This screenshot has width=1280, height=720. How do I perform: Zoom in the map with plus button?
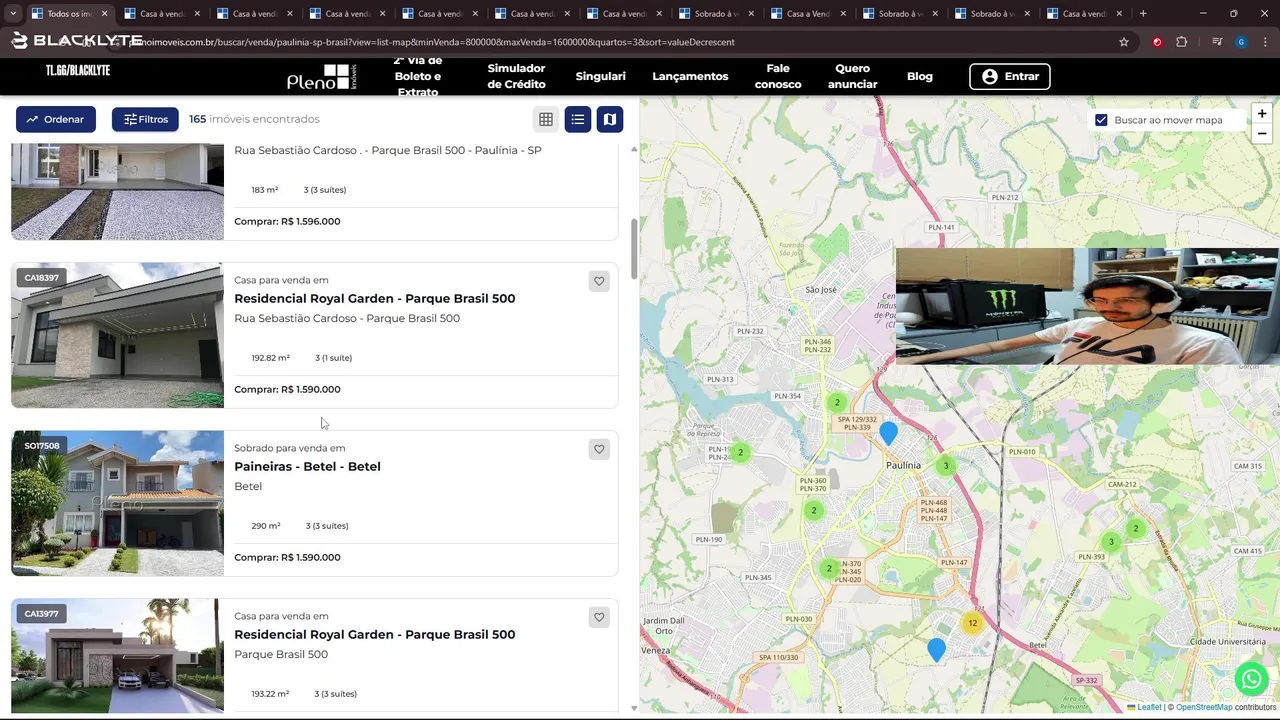(x=1262, y=114)
